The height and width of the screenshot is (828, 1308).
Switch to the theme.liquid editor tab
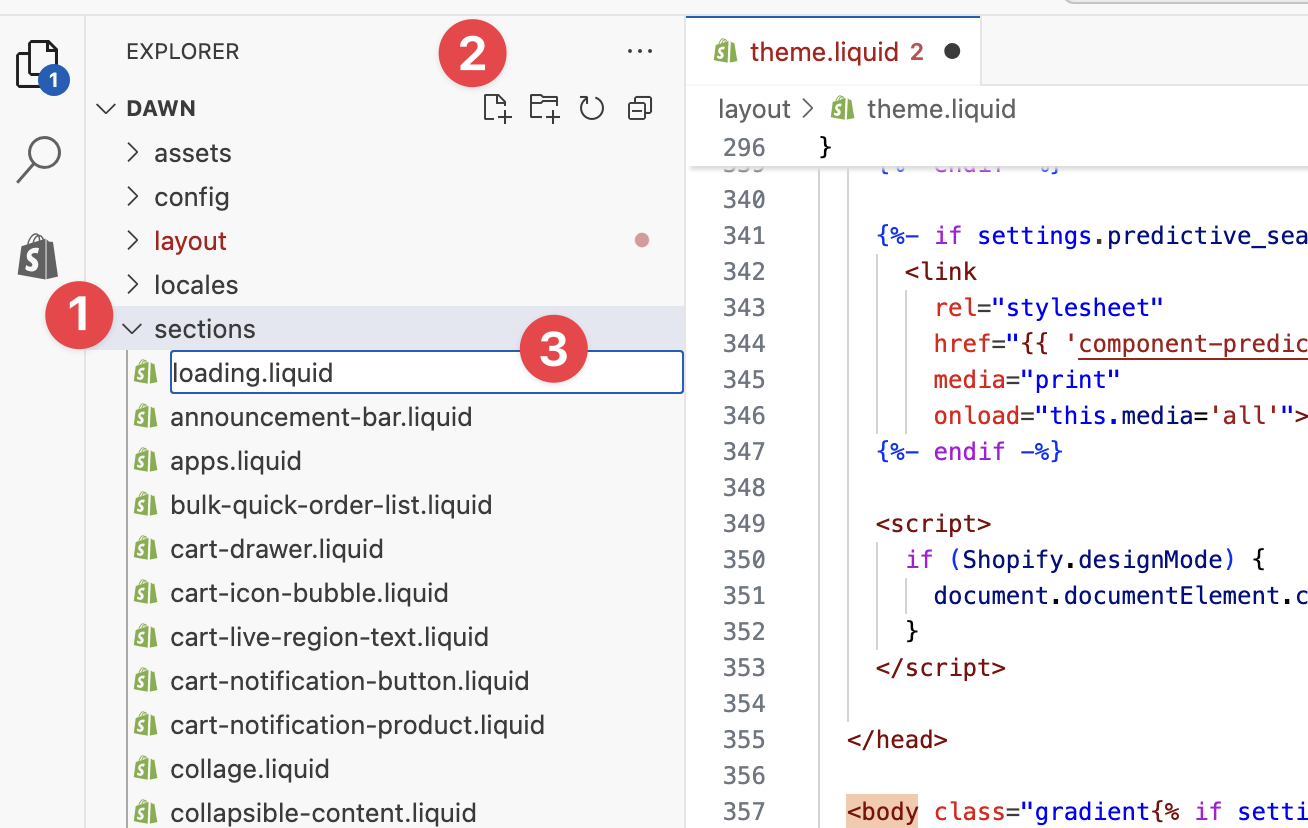(822, 52)
